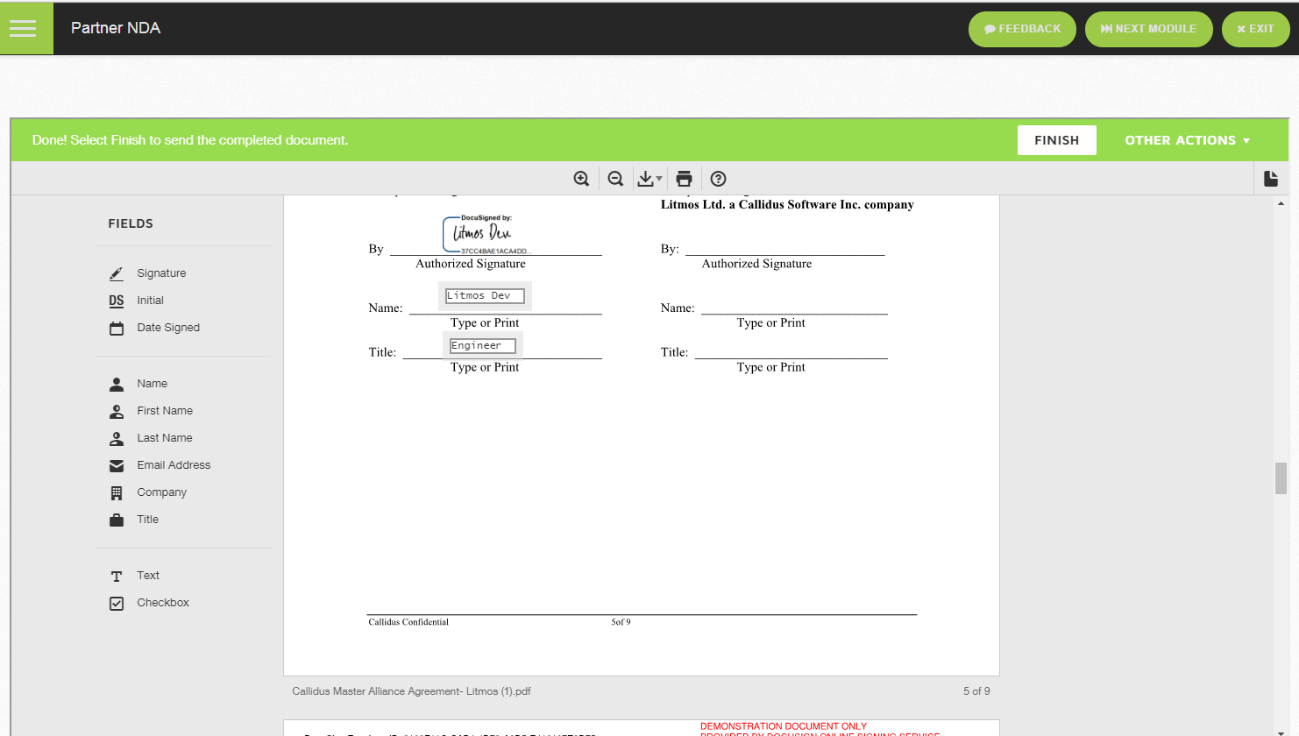This screenshot has width=1299, height=736.
Task: Click the Callidus Master Alliance Agreement filename
Action: 411,691
